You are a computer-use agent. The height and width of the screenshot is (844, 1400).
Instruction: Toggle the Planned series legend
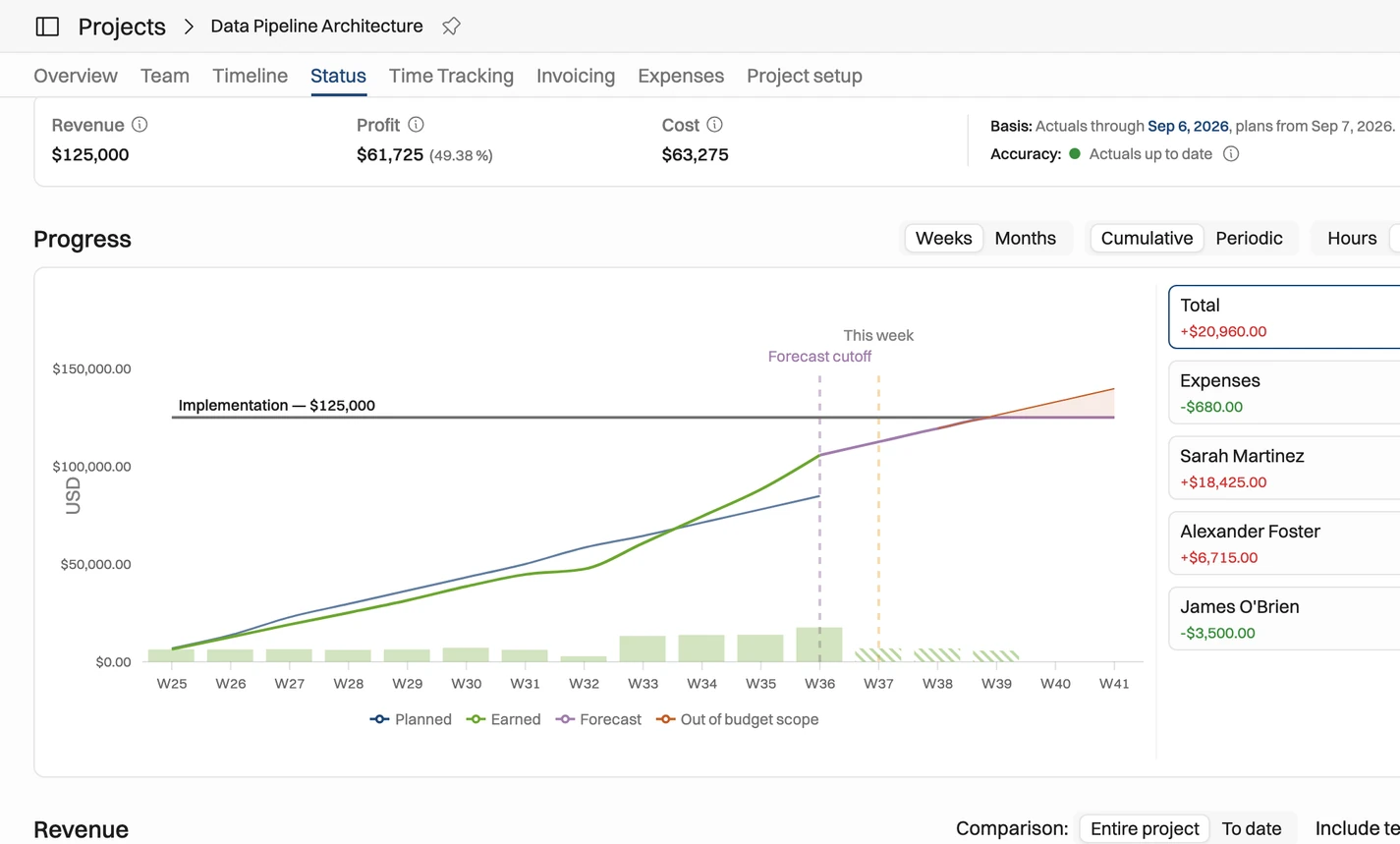coord(411,719)
